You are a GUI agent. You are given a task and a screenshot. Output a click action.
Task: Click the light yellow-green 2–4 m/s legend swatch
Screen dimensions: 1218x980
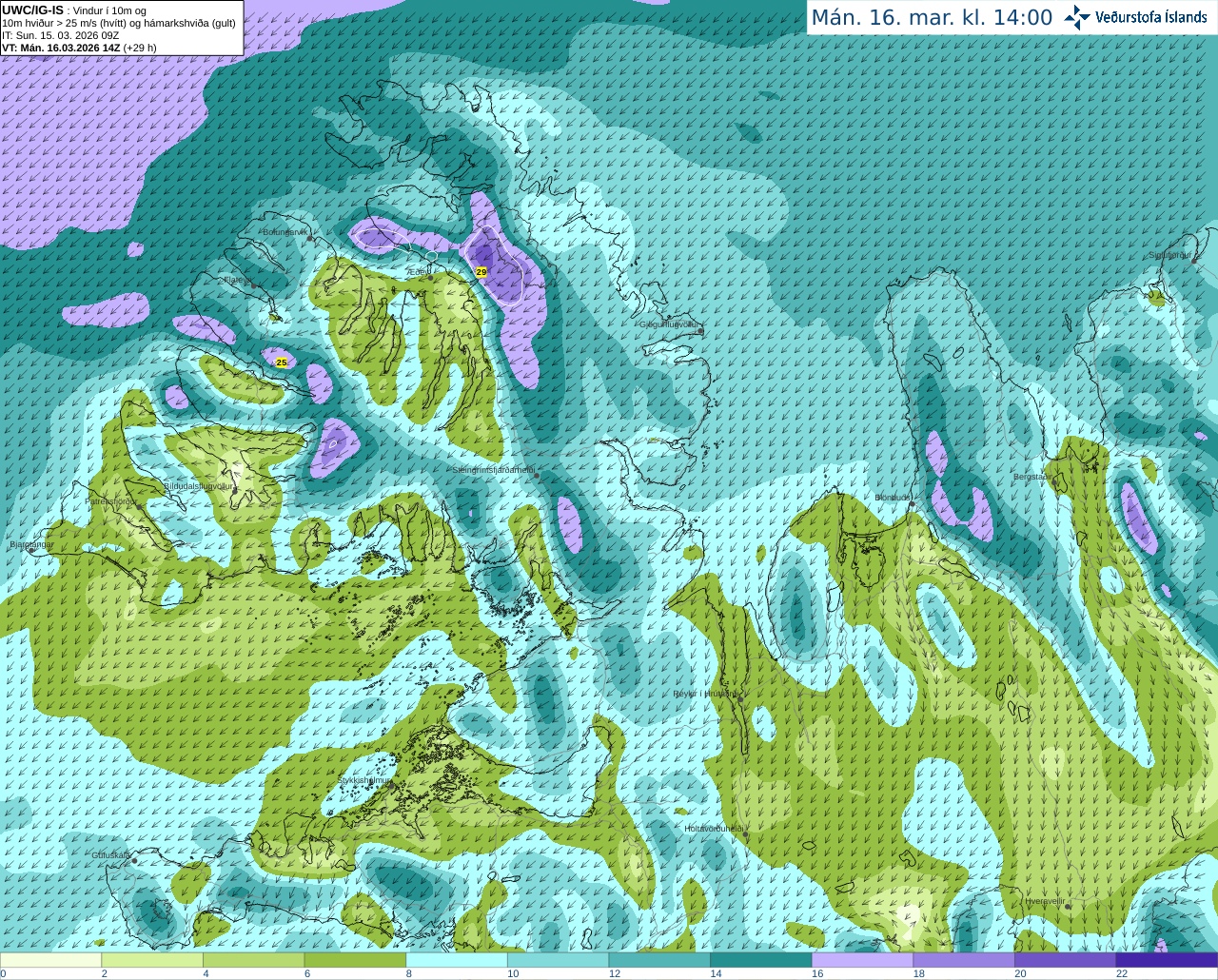point(151,960)
